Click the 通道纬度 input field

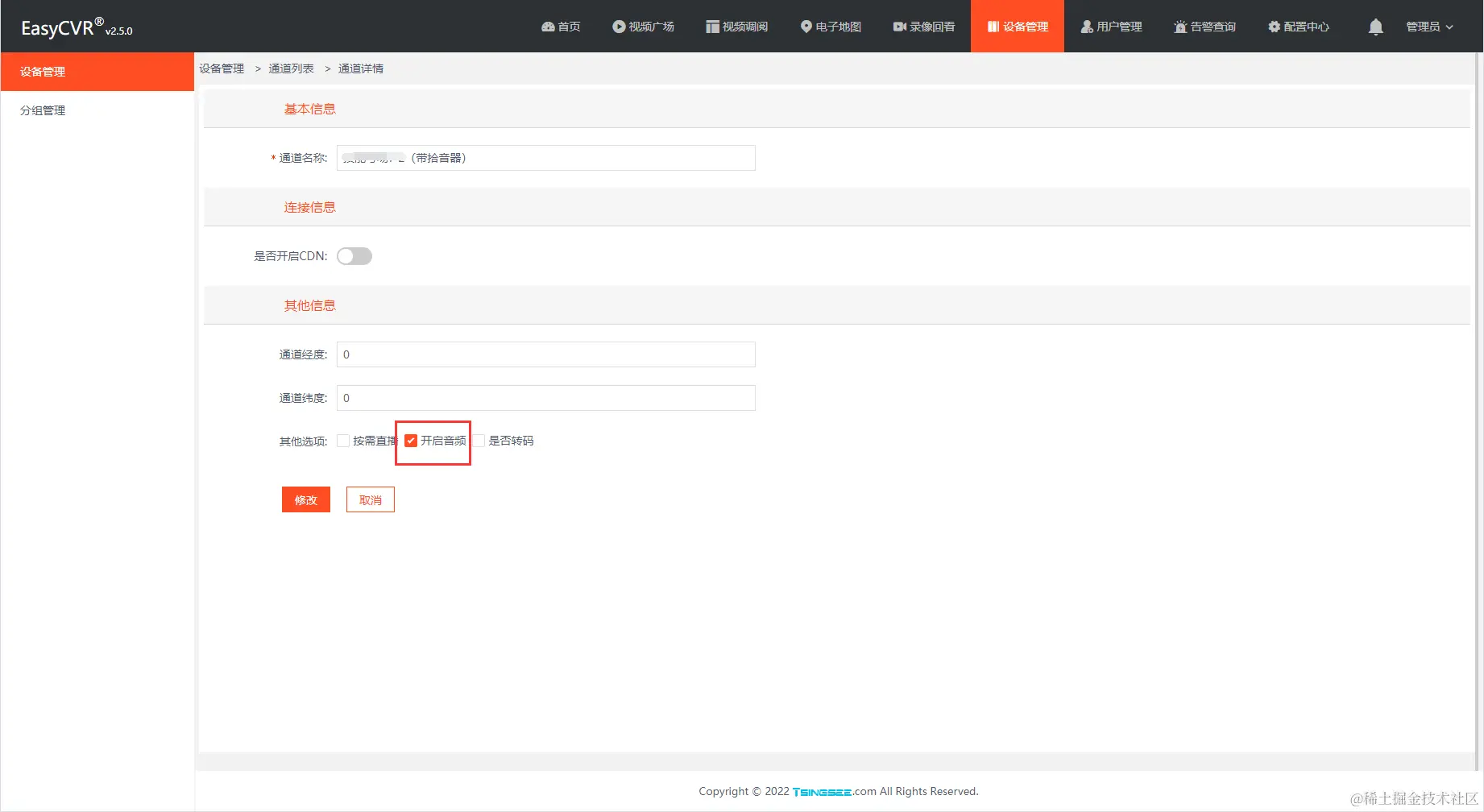pos(546,398)
